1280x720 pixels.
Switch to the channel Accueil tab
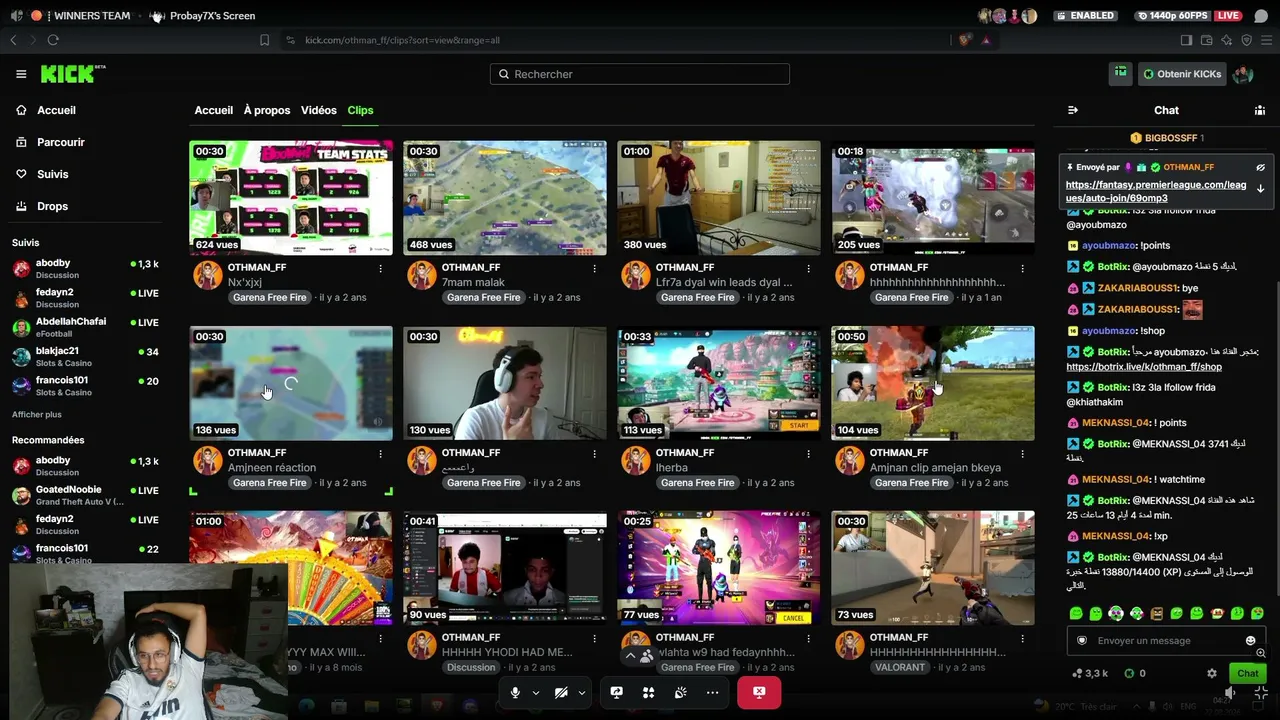214,110
